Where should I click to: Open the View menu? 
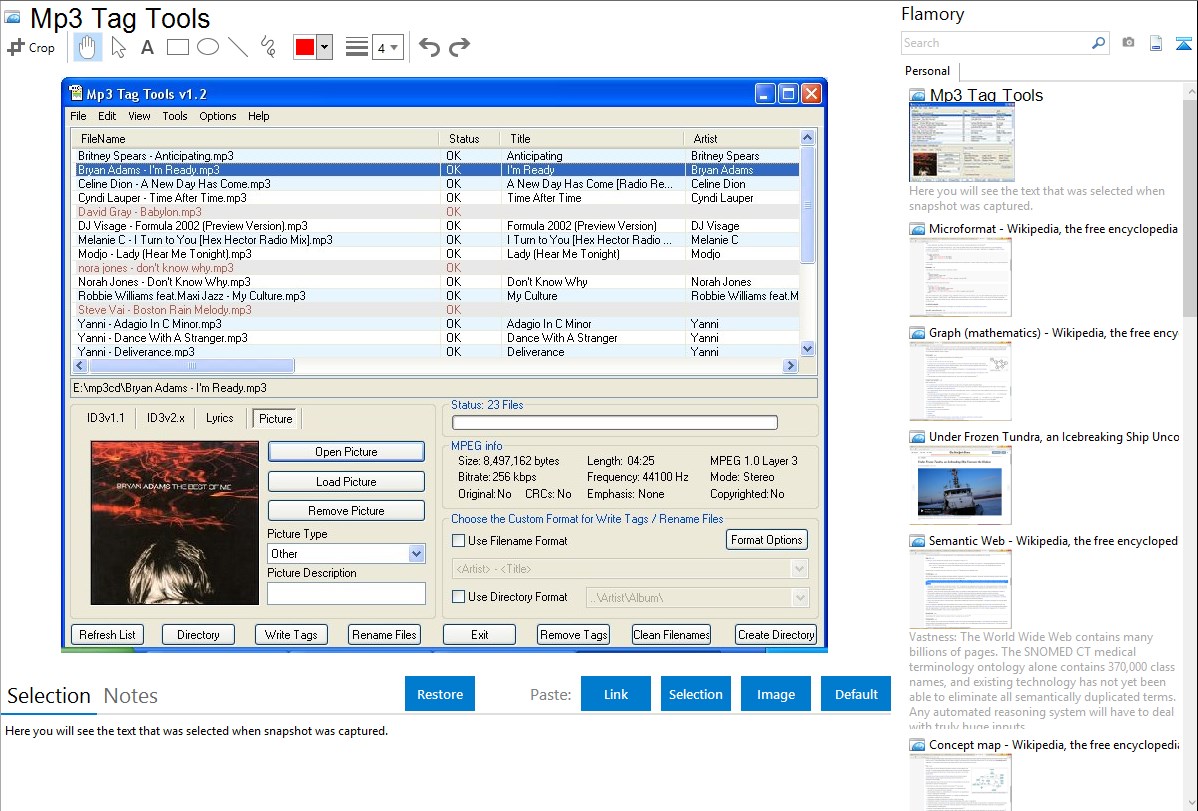click(x=139, y=116)
